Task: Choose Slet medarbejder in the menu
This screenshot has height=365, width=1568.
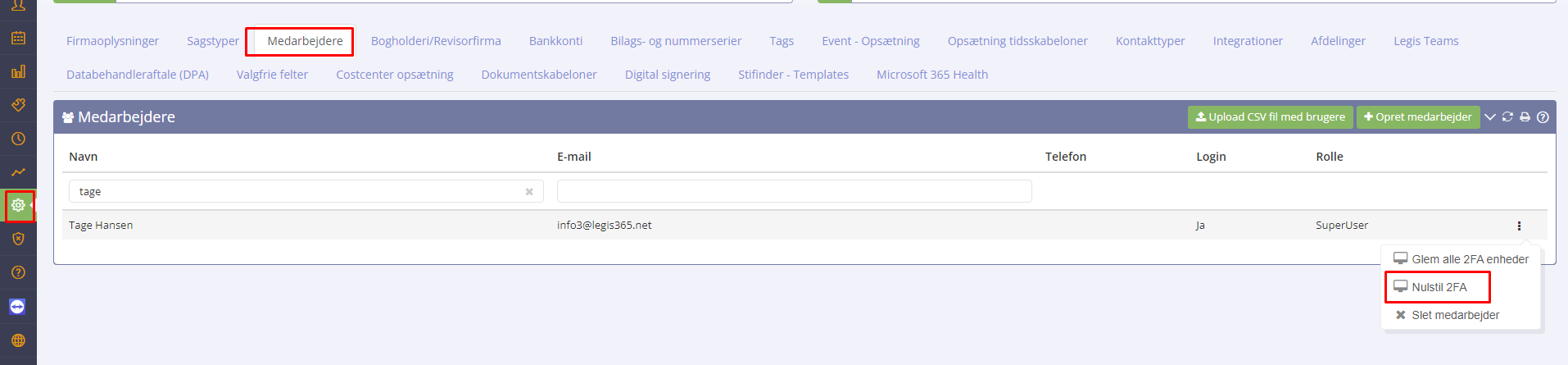Action: coord(1455,315)
